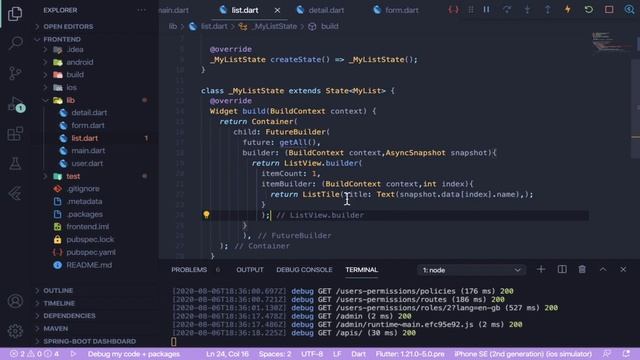
Task: Expand the android folder
Action: [79, 62]
